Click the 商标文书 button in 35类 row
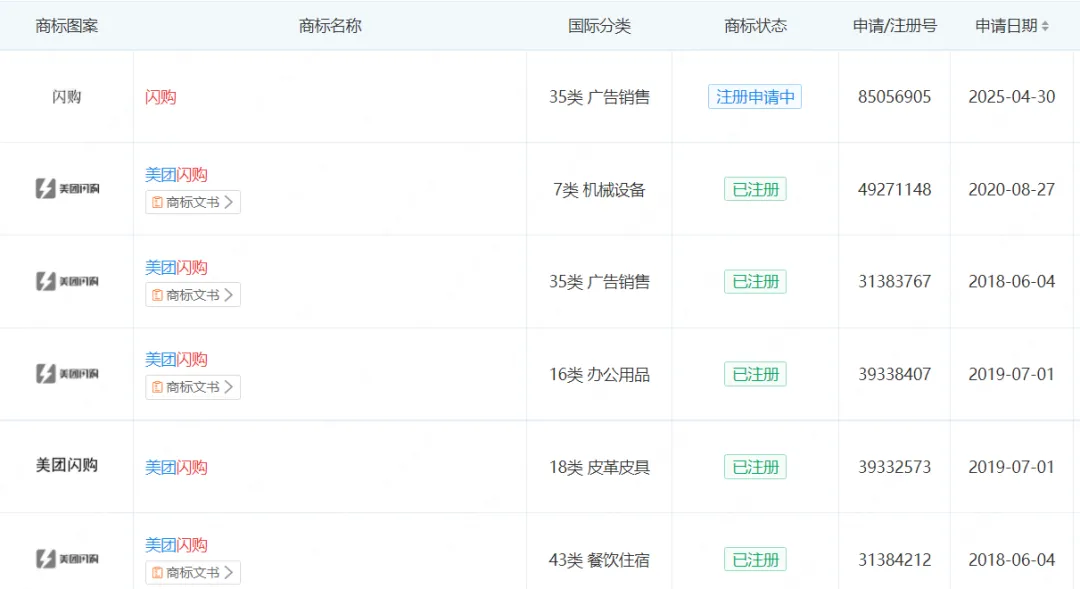 click(192, 295)
